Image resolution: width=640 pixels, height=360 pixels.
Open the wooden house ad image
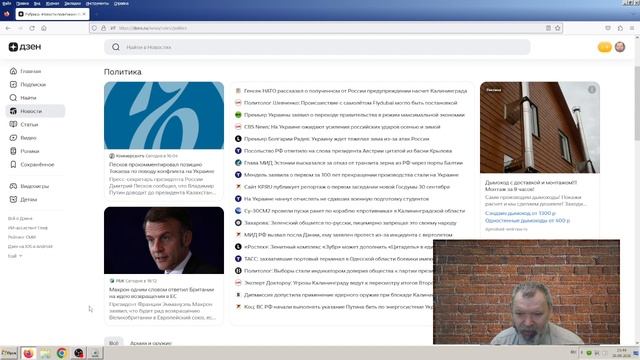[x=540, y=127]
